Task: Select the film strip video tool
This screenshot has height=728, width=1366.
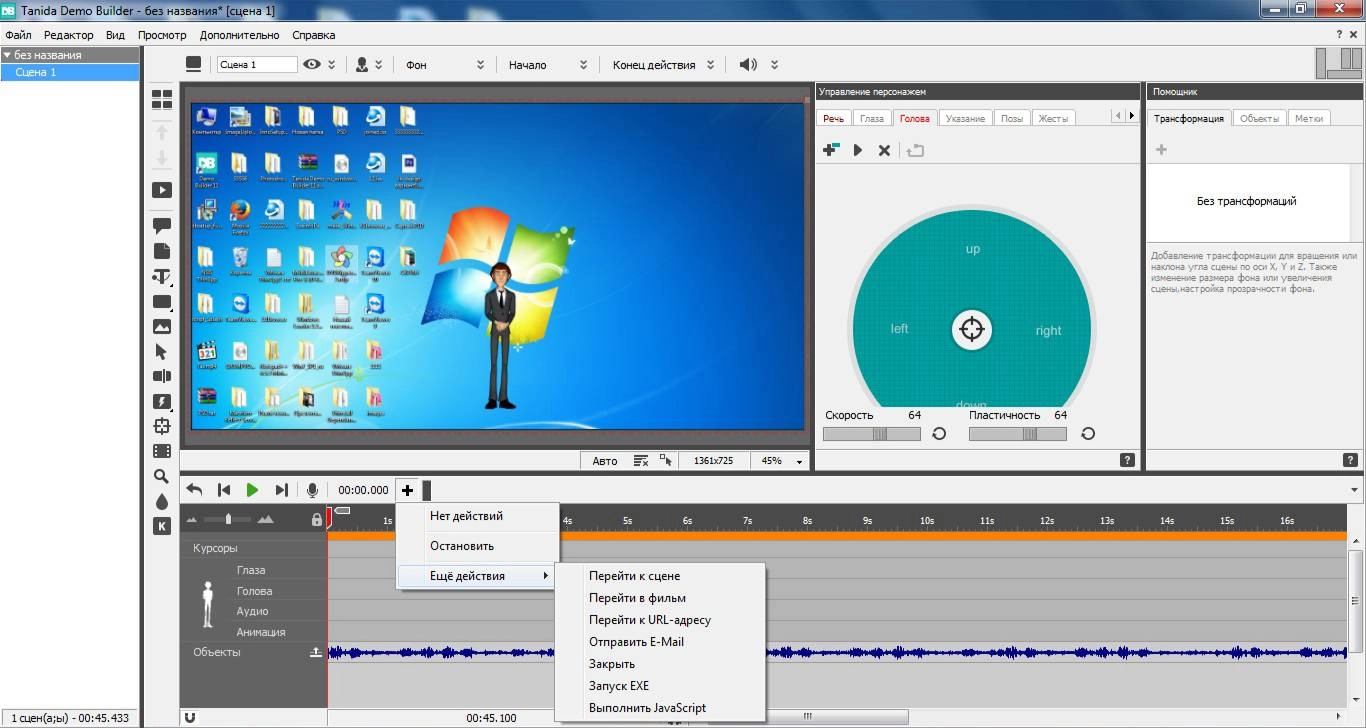Action: pyautogui.click(x=161, y=452)
